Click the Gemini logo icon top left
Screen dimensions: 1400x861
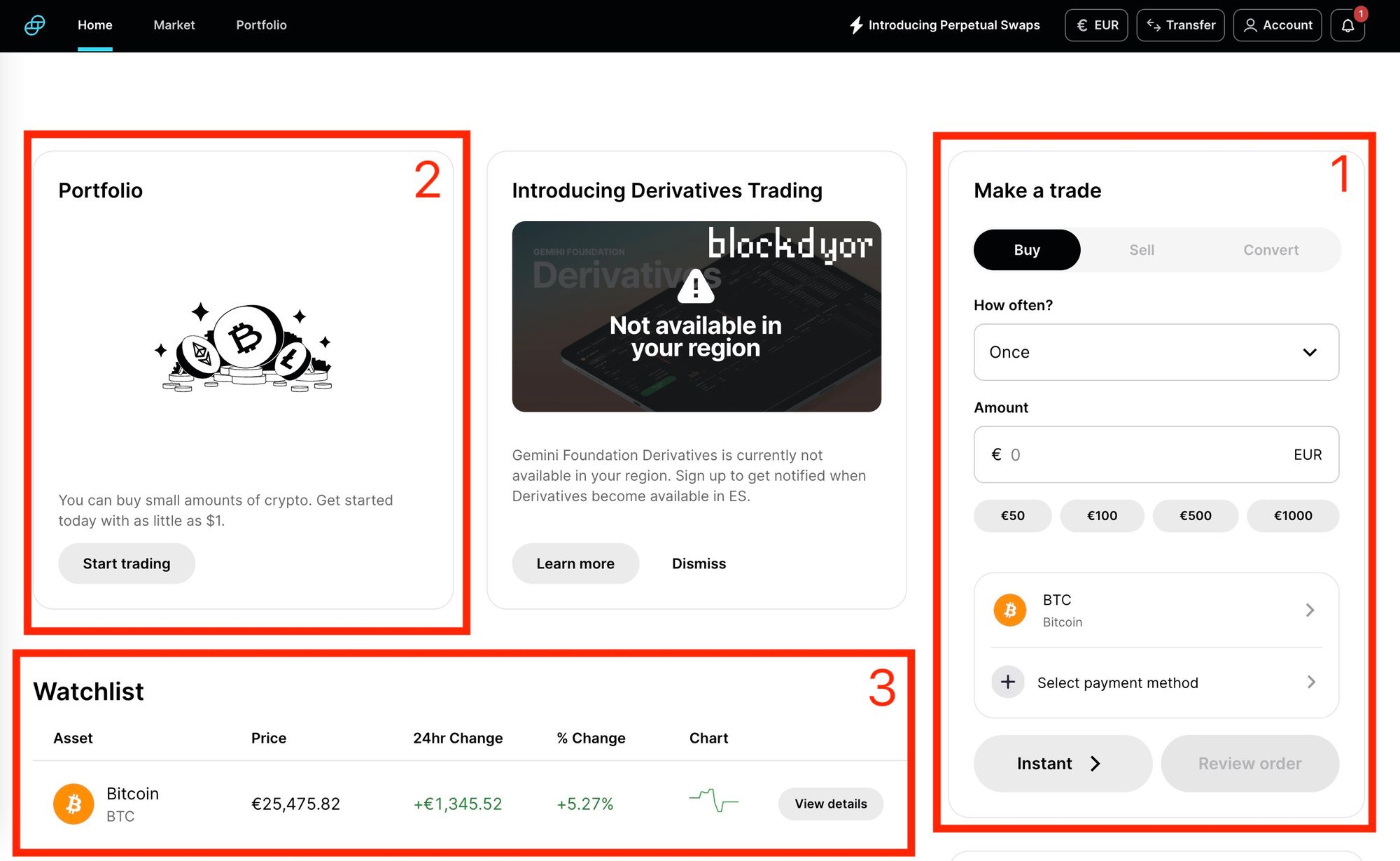pyautogui.click(x=36, y=25)
